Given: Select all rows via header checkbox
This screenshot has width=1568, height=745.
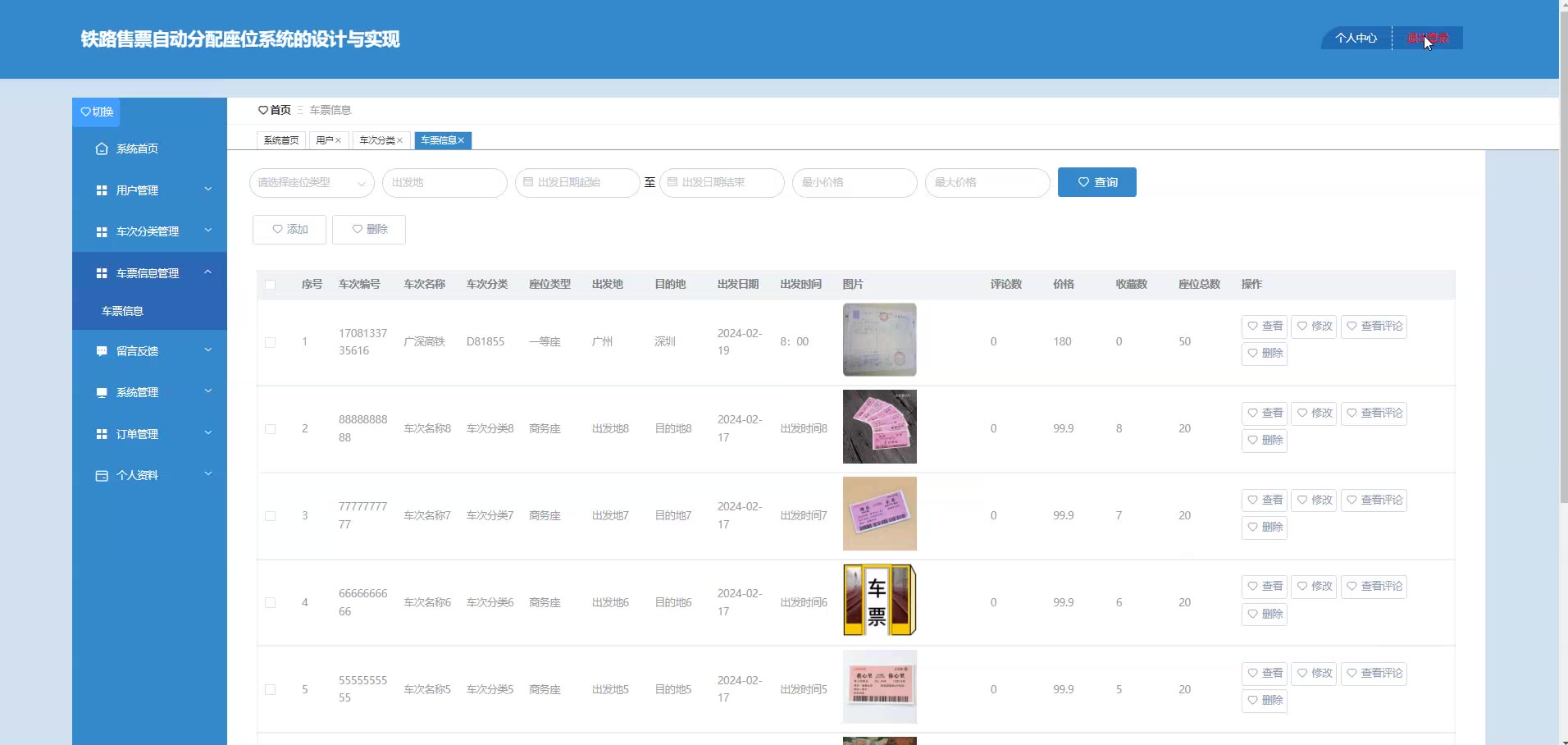Looking at the screenshot, I should (270, 285).
